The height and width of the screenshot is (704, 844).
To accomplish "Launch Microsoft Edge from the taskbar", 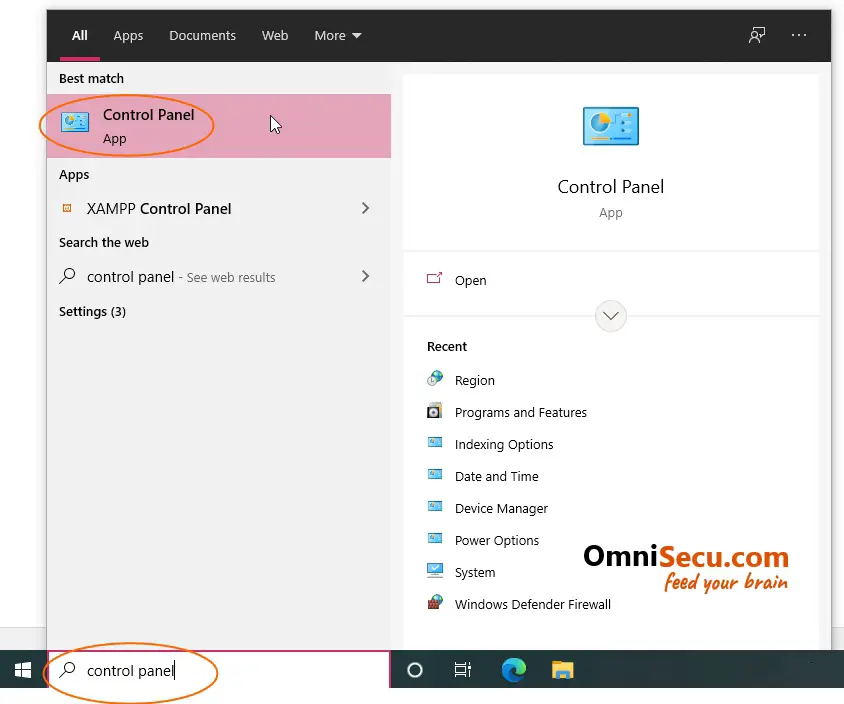I will [x=514, y=670].
